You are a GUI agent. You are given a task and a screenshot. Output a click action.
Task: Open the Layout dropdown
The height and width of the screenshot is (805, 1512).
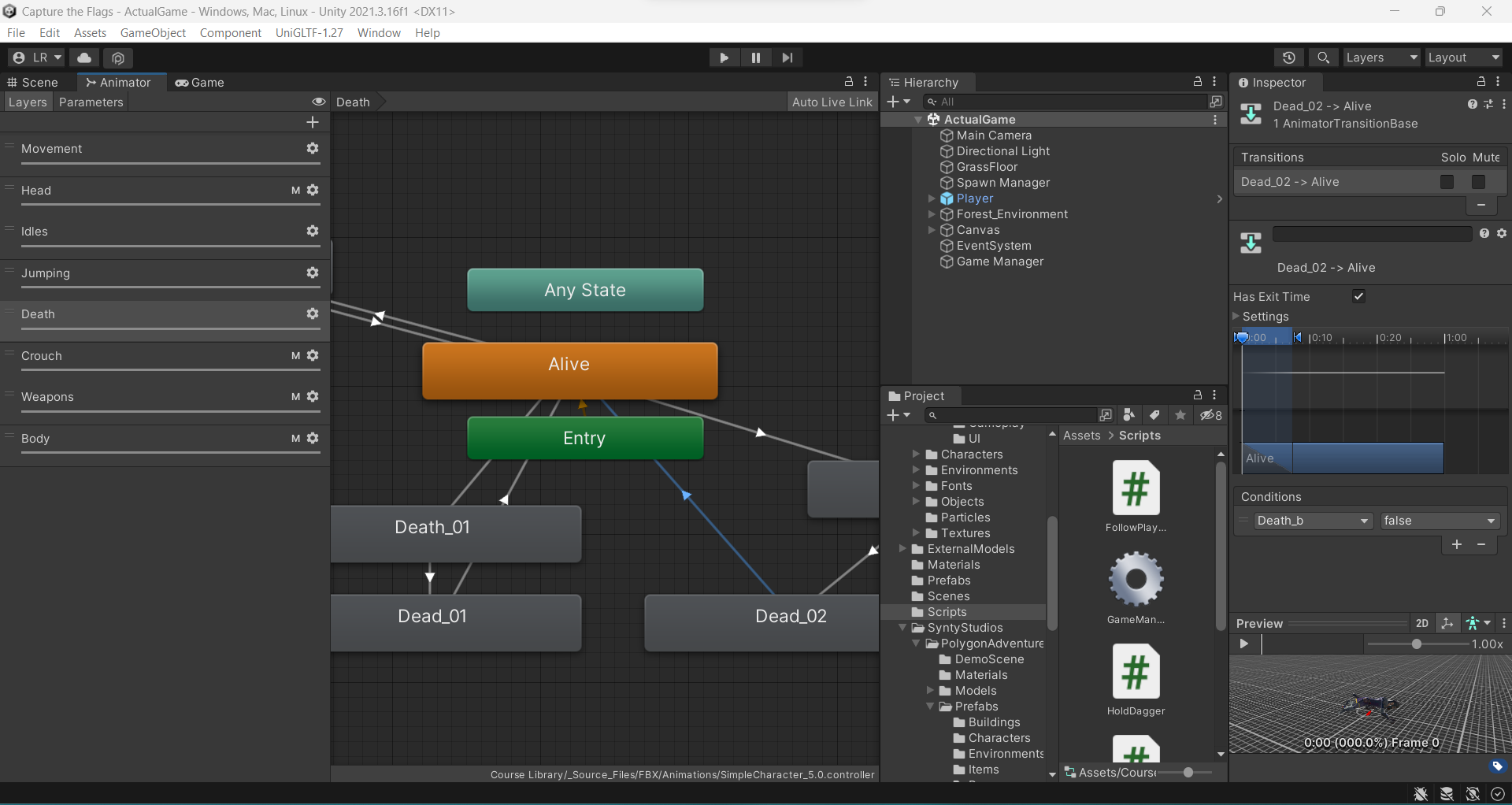click(1462, 57)
